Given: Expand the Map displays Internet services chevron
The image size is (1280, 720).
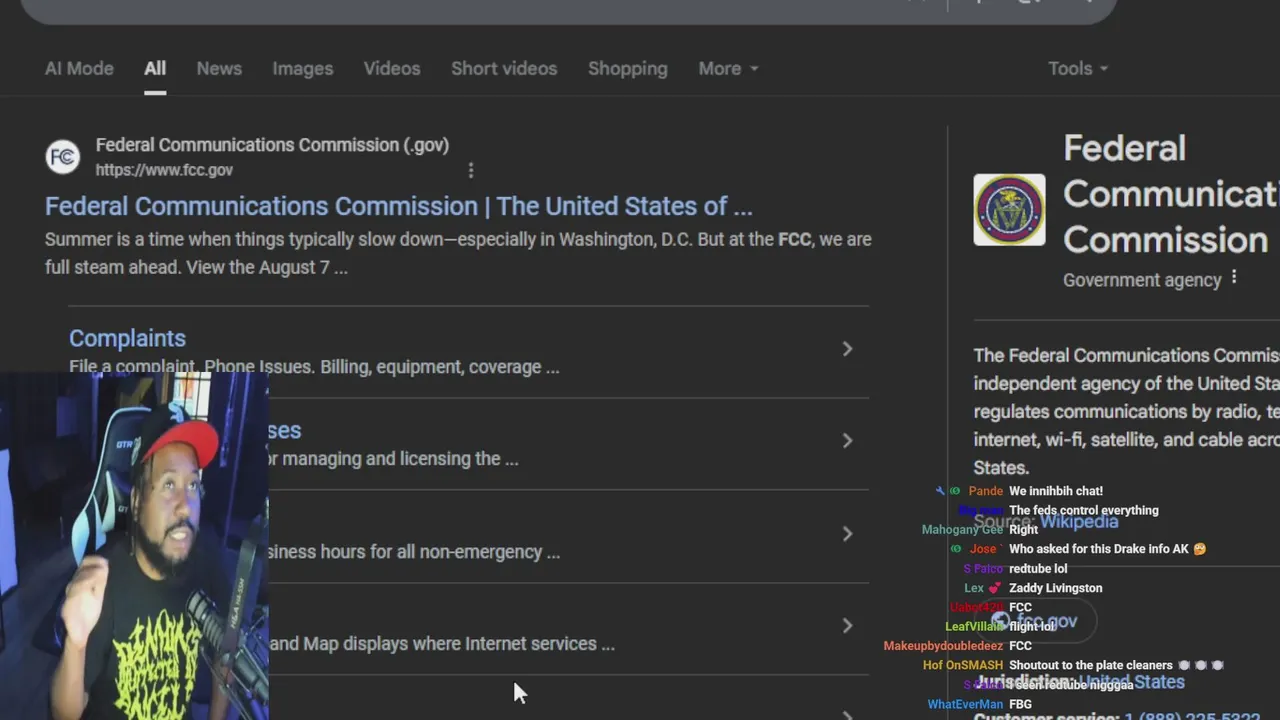Looking at the screenshot, I should click(847, 626).
